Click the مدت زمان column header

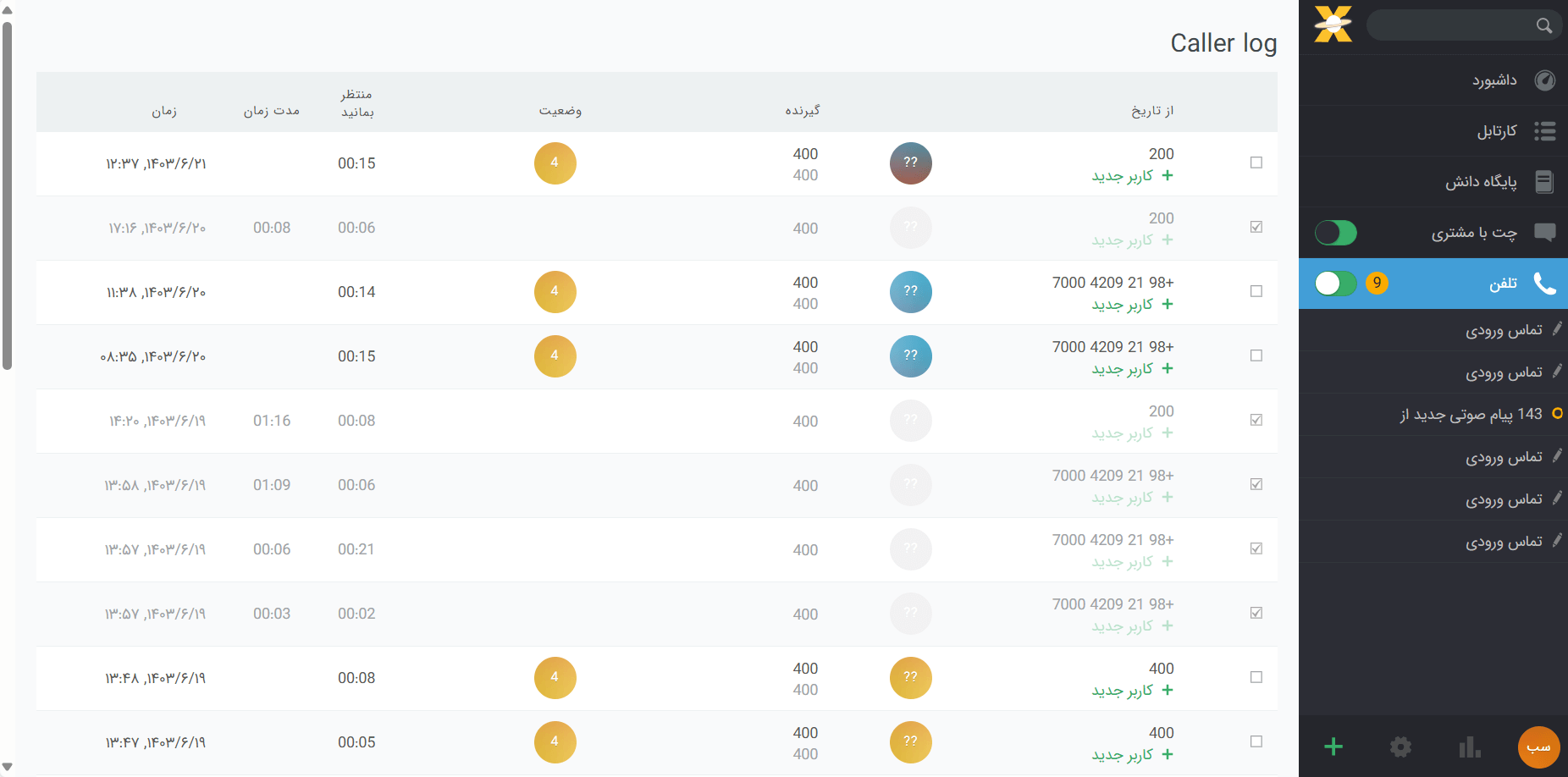click(272, 111)
